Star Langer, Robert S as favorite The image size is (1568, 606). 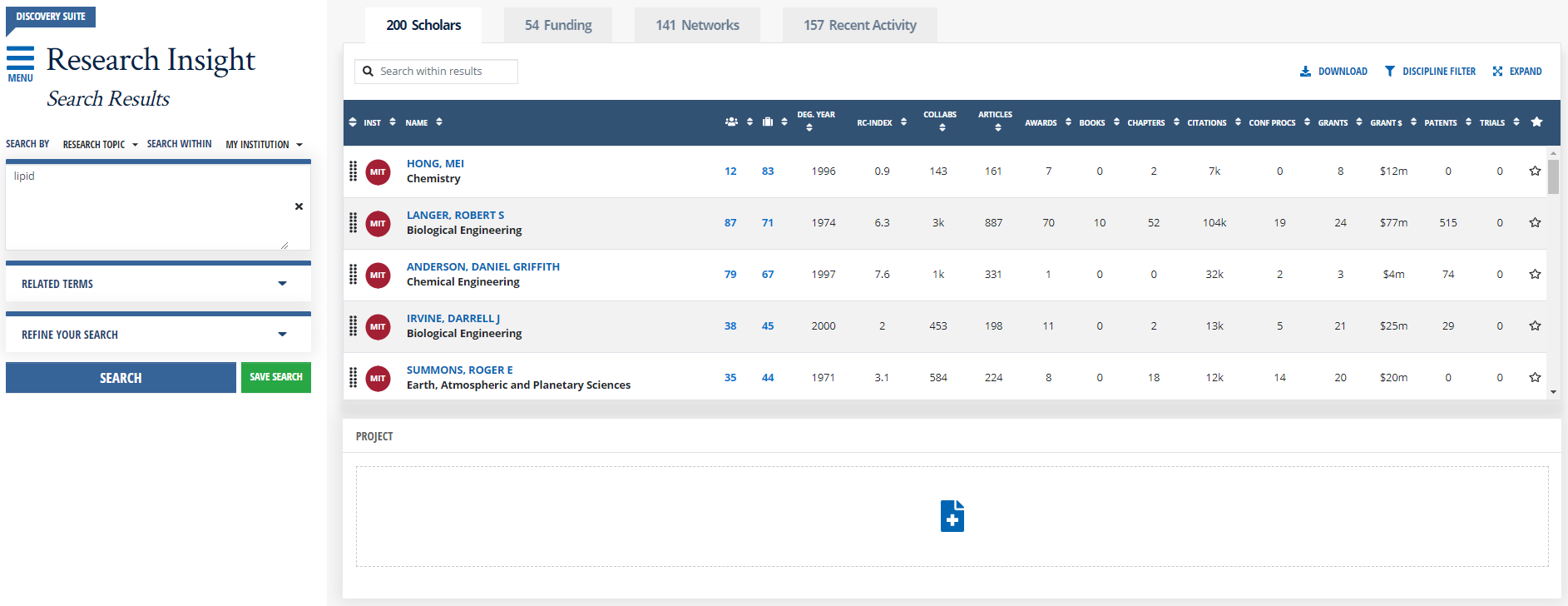[x=1535, y=223]
